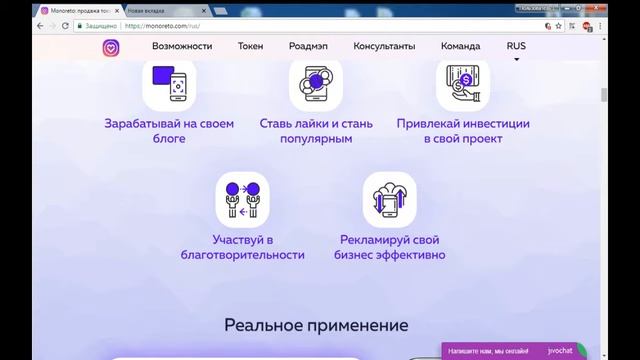Click the Monoreto heart logo
Viewport: 640px width, 360px height.
coord(111,48)
